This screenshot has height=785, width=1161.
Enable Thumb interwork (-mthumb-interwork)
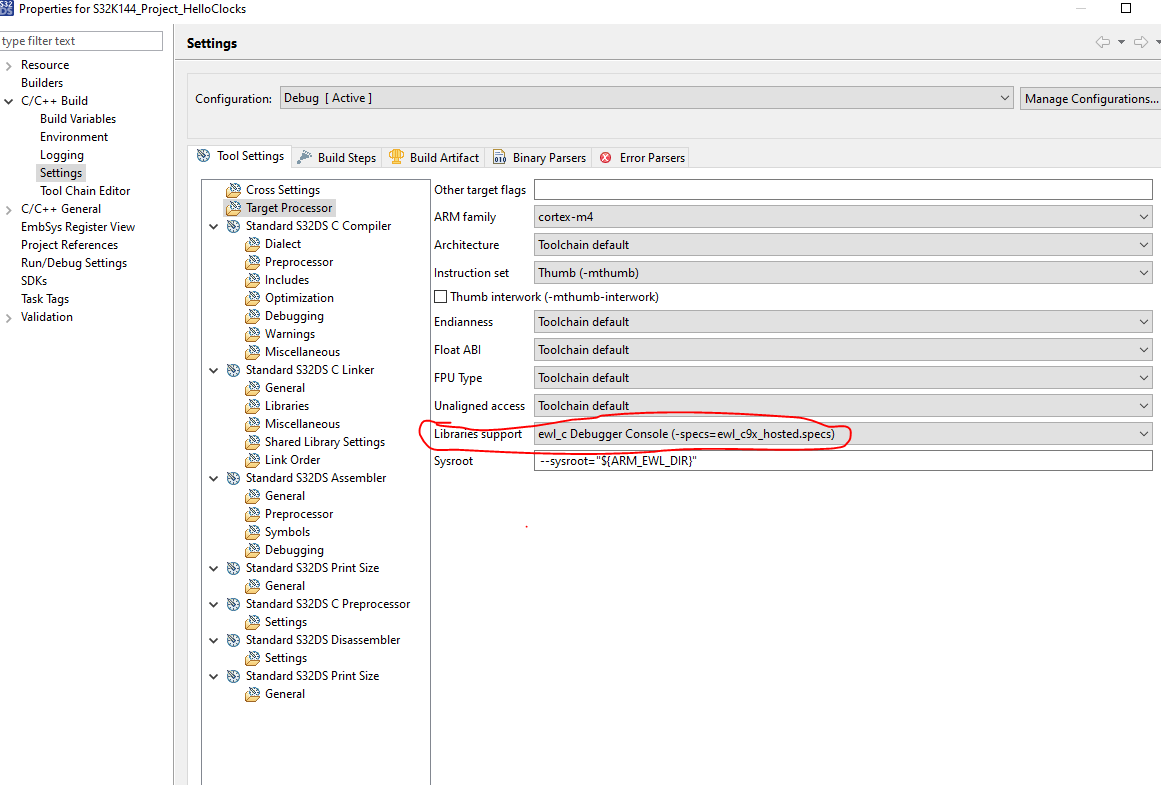point(440,296)
